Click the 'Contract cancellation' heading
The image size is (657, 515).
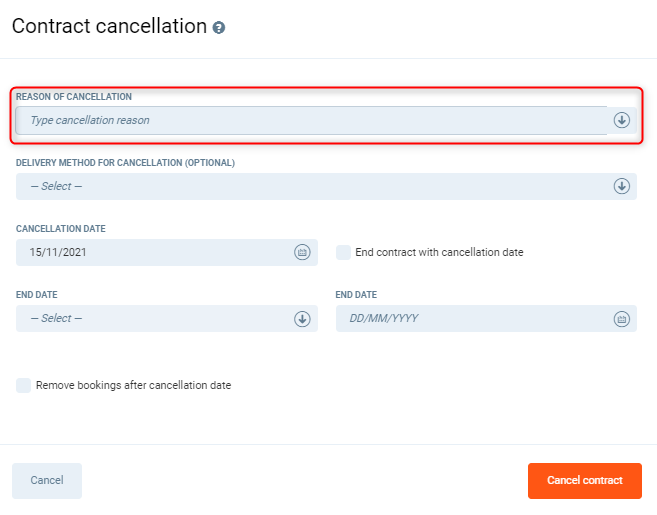(109, 26)
